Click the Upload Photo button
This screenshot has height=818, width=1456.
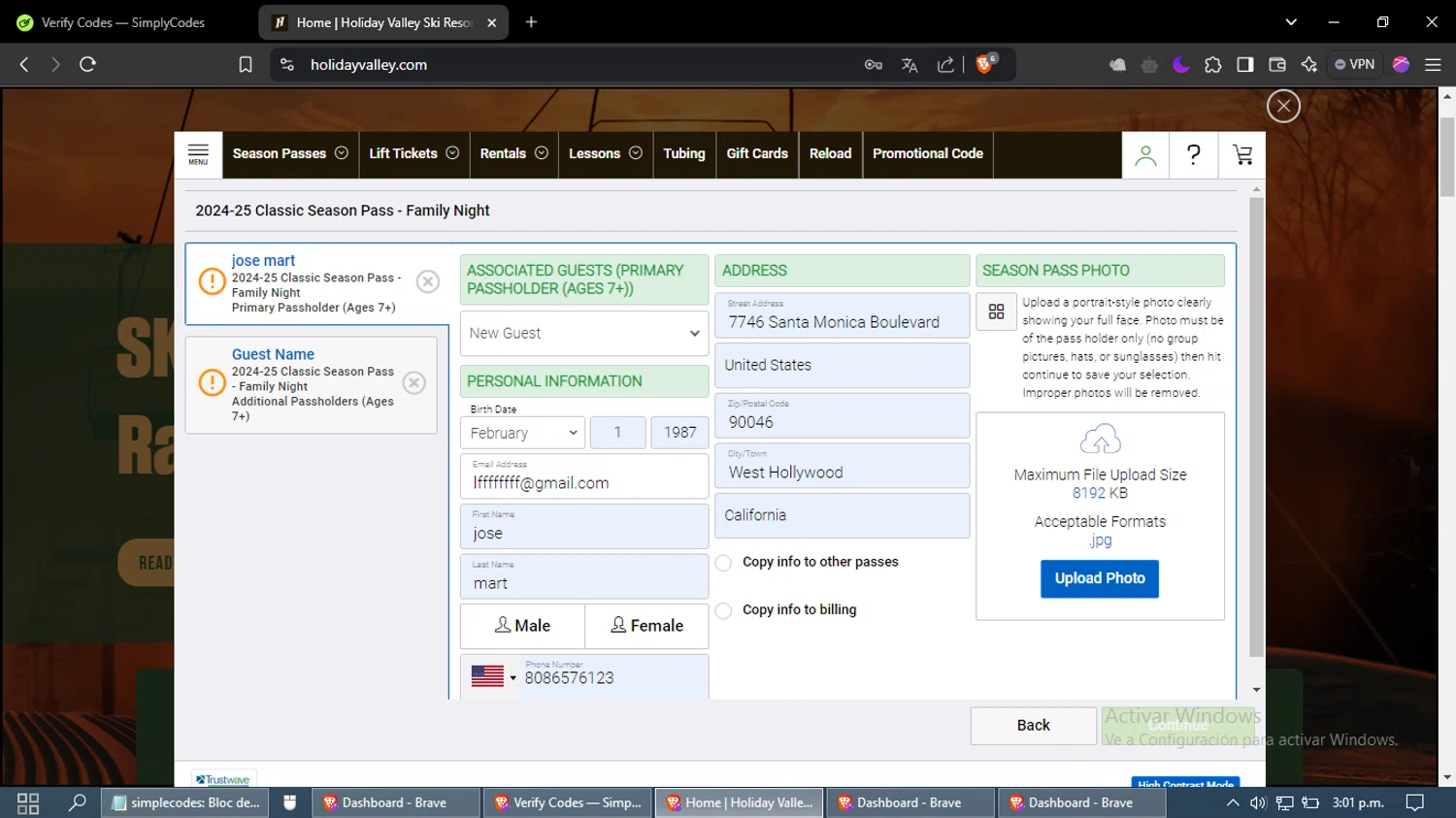[x=1100, y=578]
